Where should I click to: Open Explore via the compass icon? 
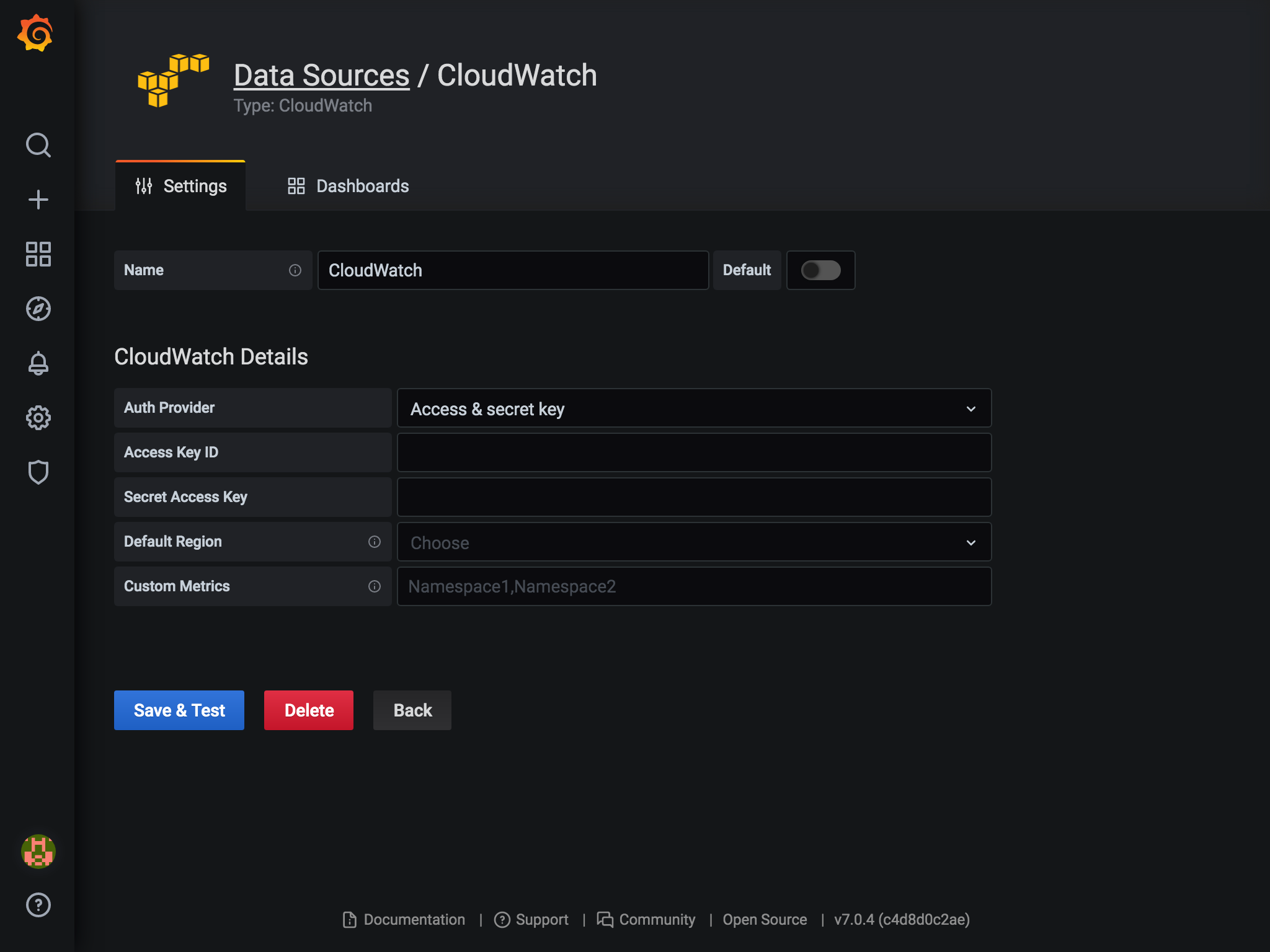[38, 309]
